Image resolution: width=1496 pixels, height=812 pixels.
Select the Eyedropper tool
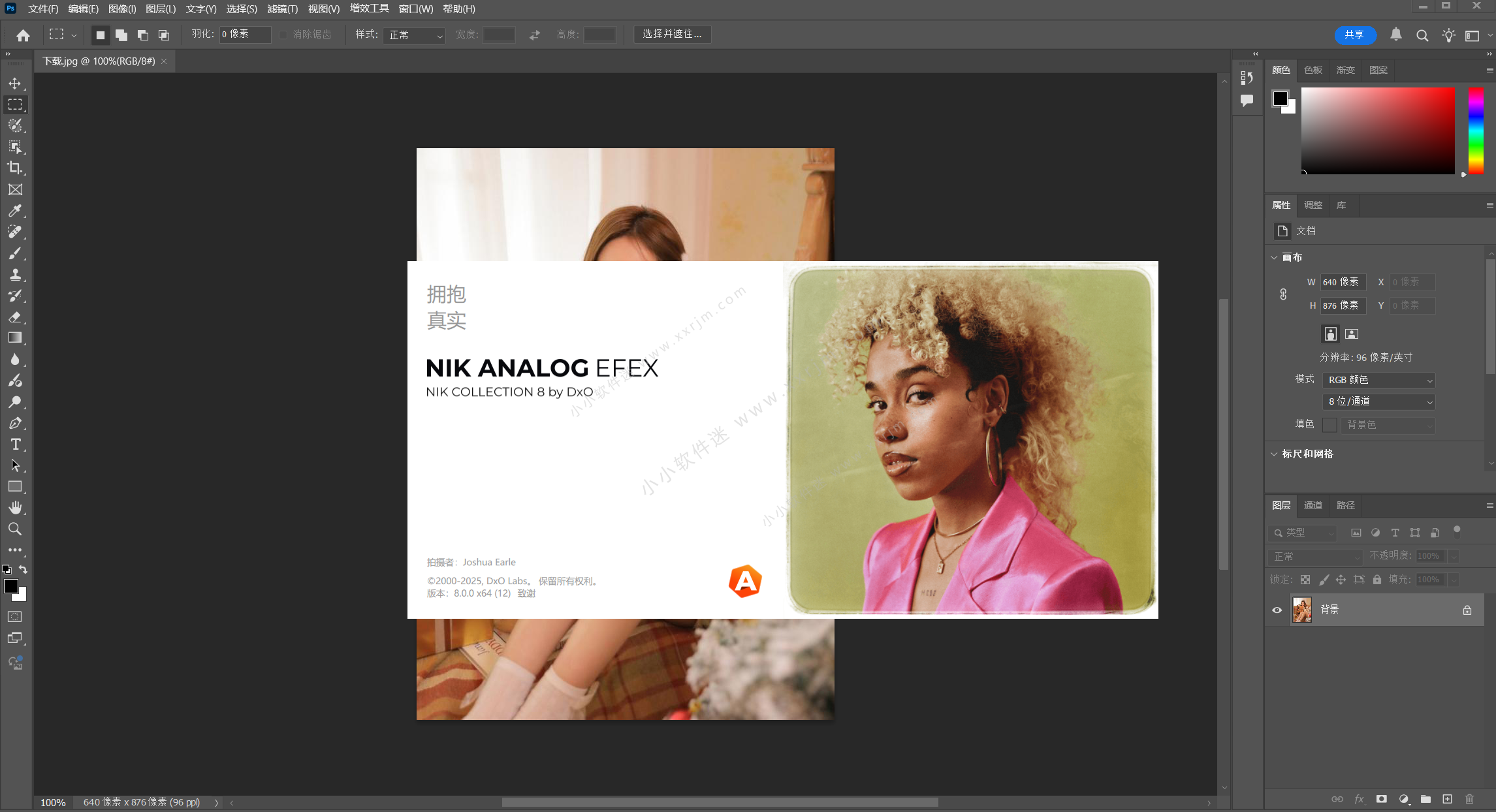pos(15,211)
